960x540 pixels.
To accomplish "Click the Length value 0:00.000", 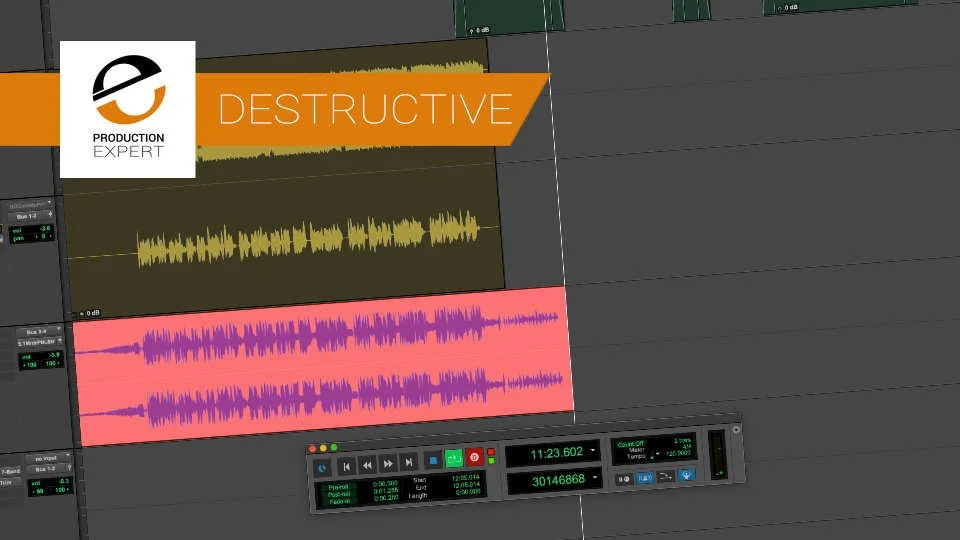I will [x=468, y=492].
